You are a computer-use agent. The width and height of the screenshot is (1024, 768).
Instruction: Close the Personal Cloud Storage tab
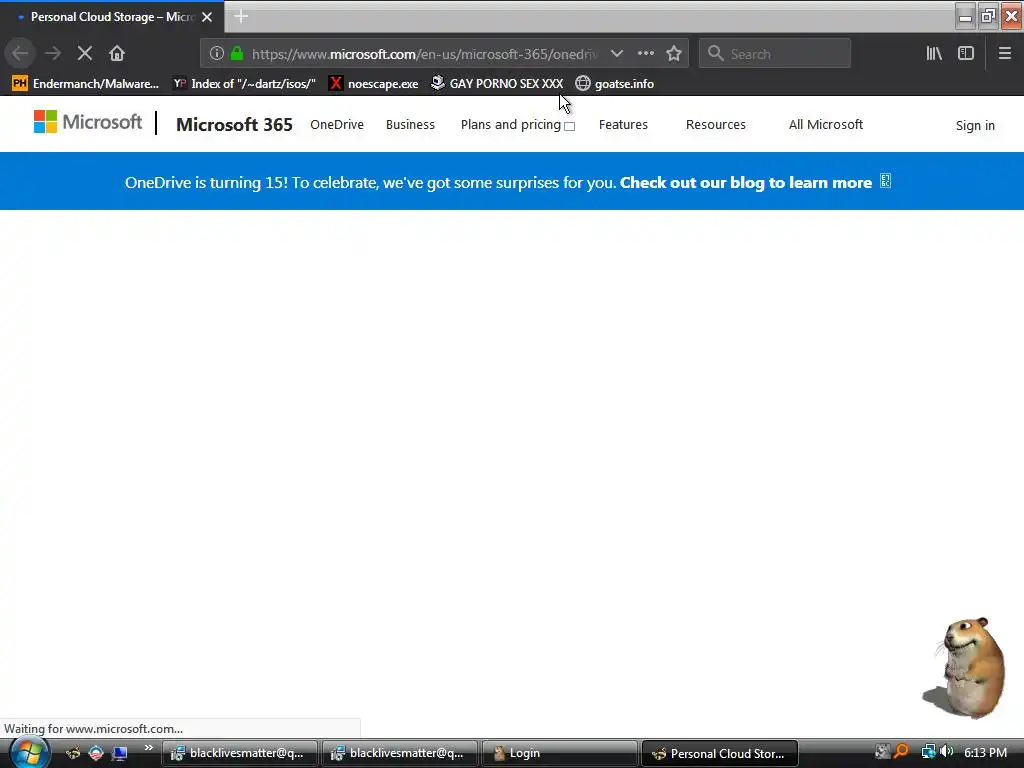point(207,17)
